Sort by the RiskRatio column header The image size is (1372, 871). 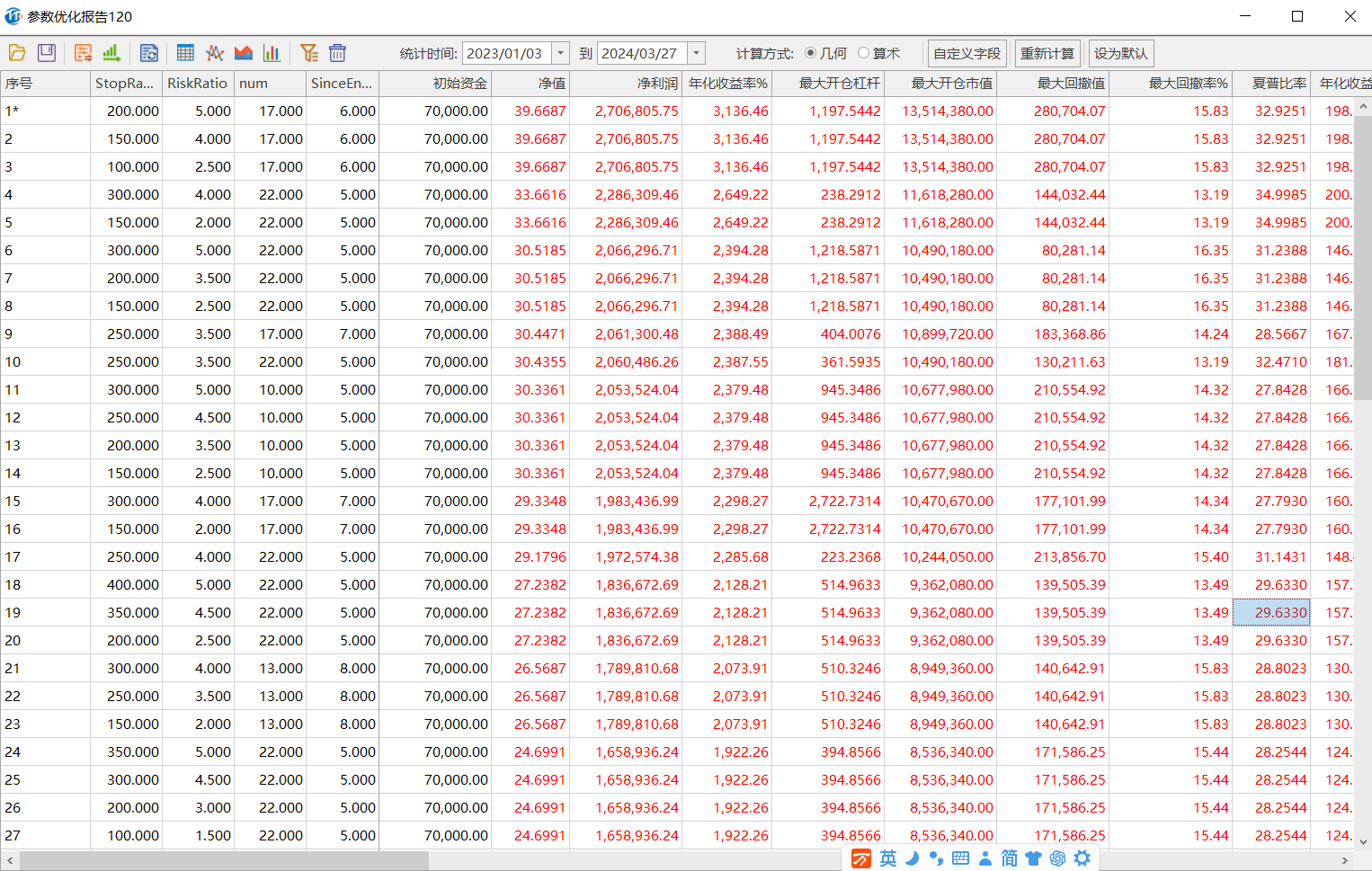click(198, 84)
